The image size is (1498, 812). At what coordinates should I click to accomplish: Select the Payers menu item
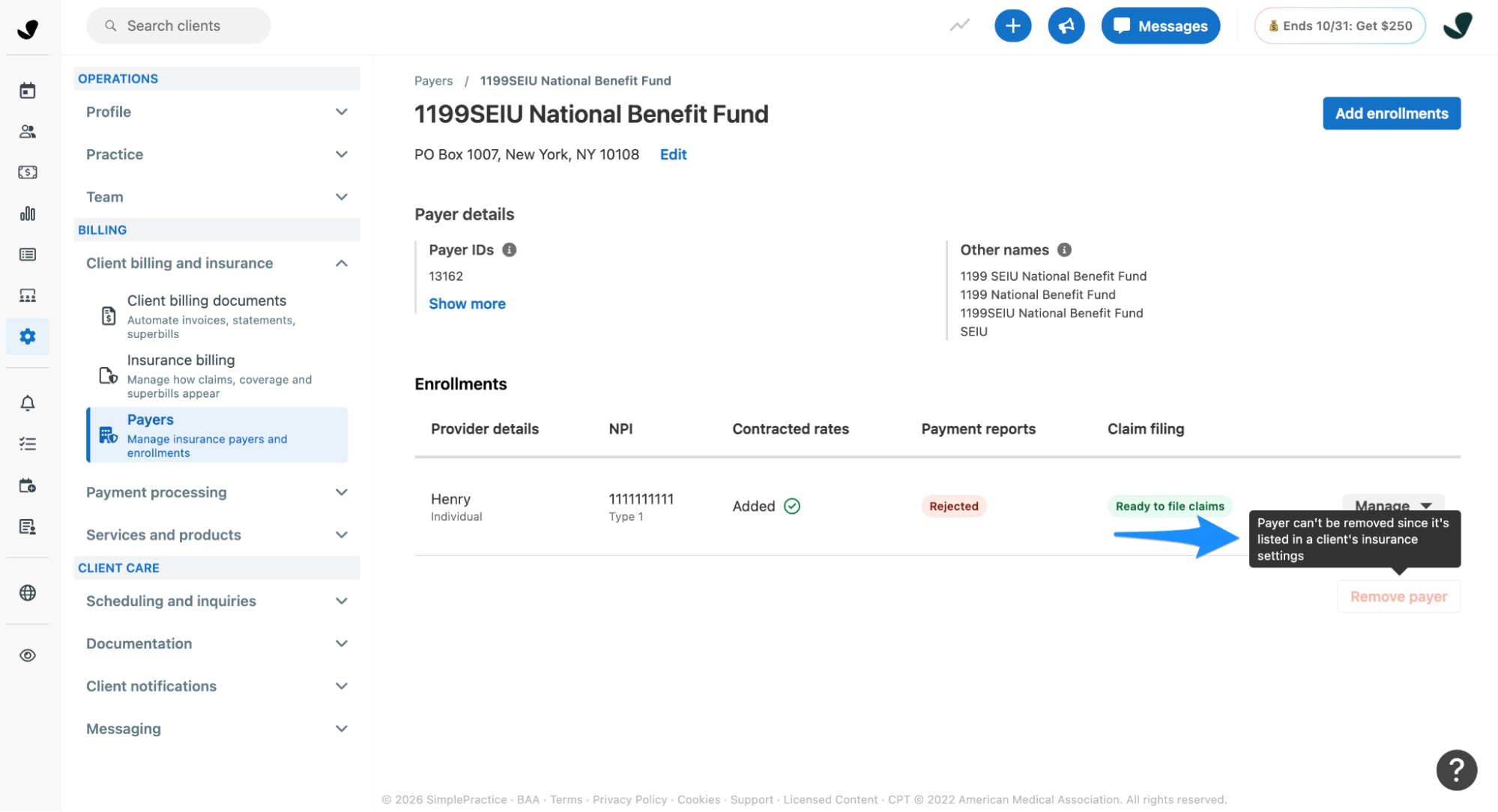pyautogui.click(x=217, y=435)
